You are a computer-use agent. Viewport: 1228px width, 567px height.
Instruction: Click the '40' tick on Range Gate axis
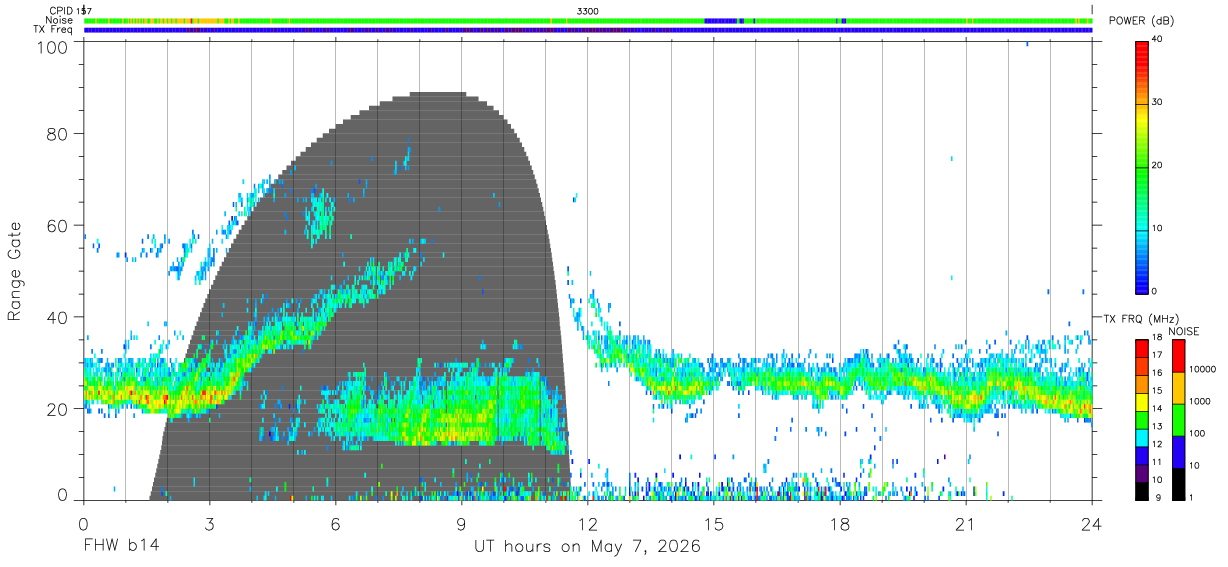[58, 317]
